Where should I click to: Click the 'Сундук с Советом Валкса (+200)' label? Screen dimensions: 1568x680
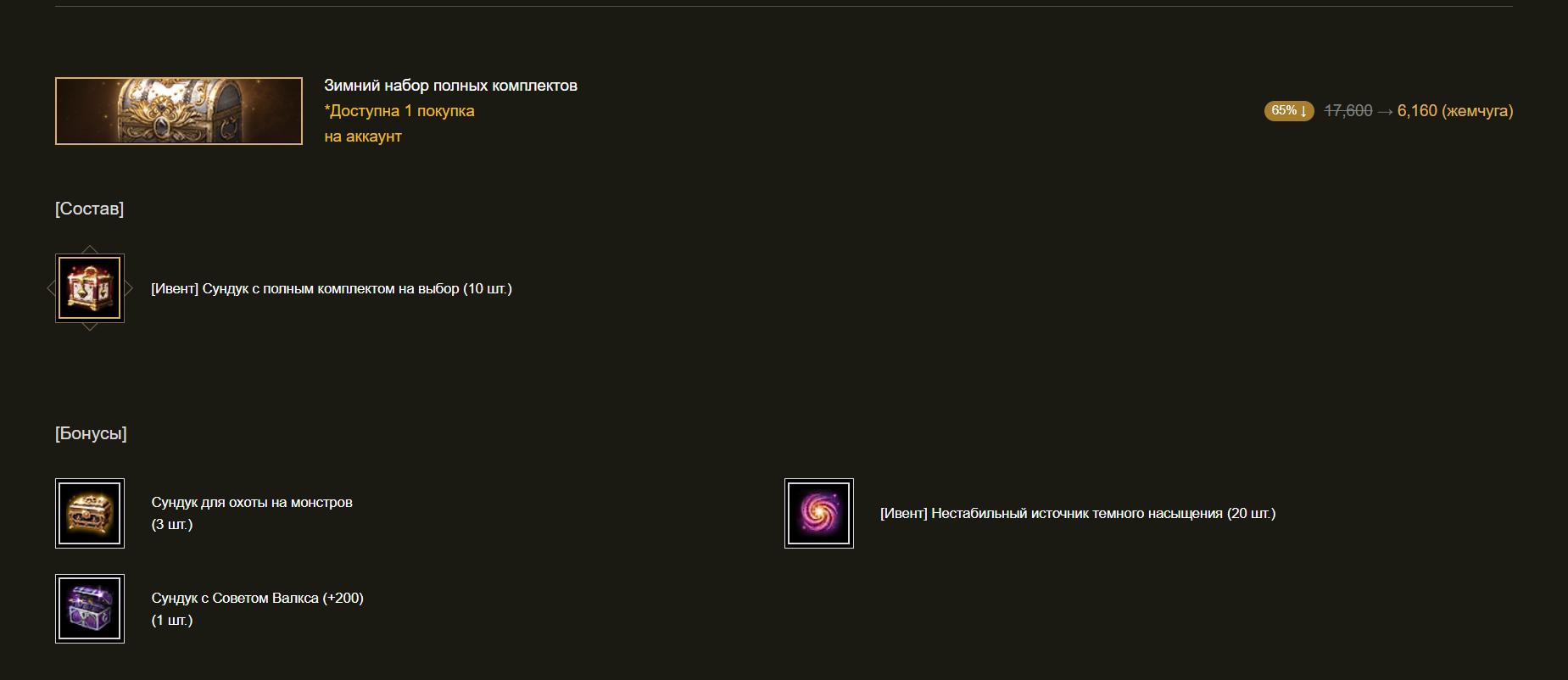point(258,599)
